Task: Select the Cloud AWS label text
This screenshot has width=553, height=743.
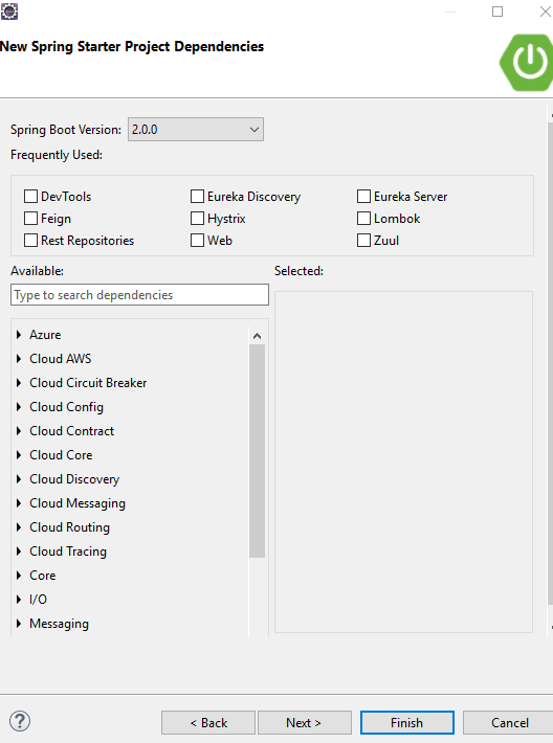Action: click(x=60, y=359)
